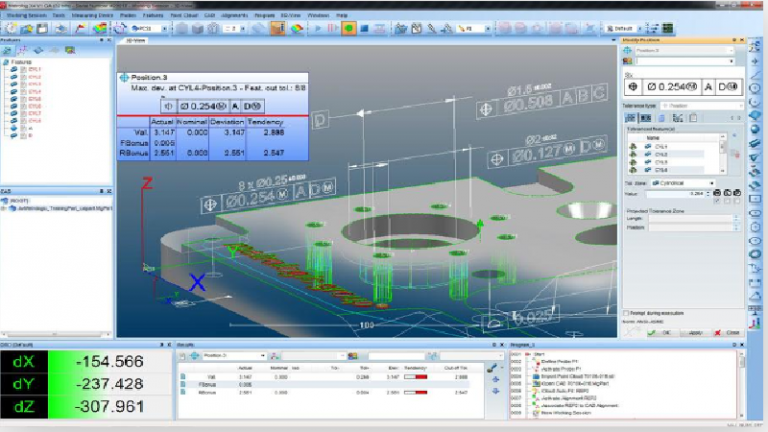Click the red remove-feature icon beside the tolerance list

[735, 154]
